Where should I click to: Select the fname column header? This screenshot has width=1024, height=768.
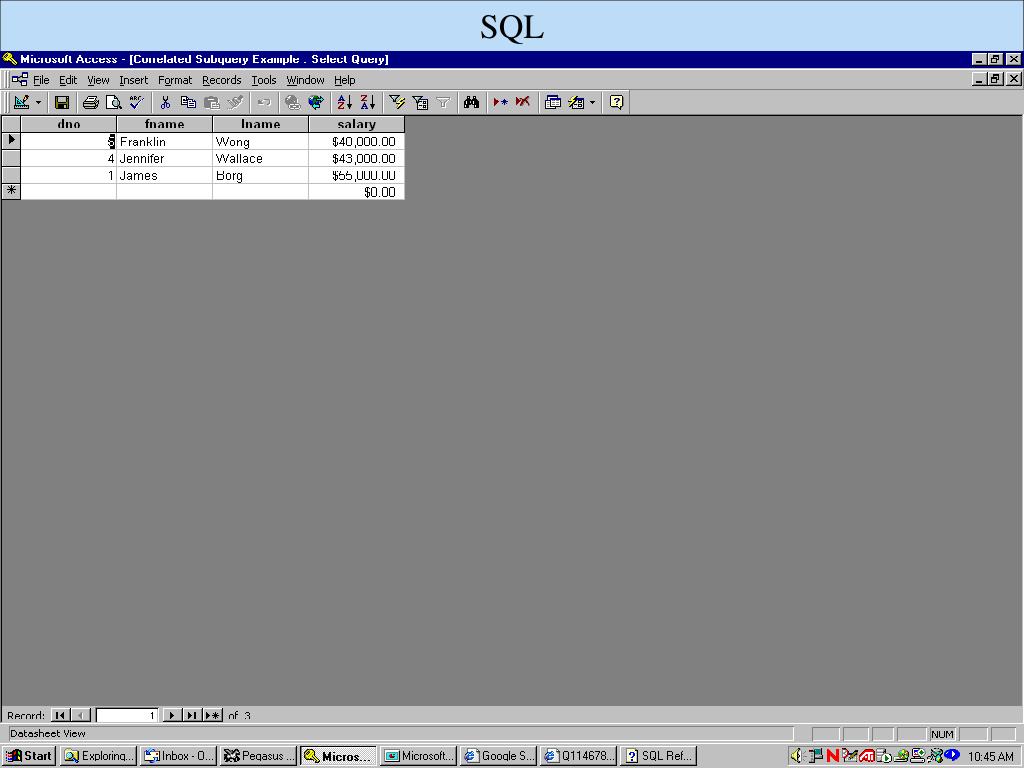coord(165,124)
